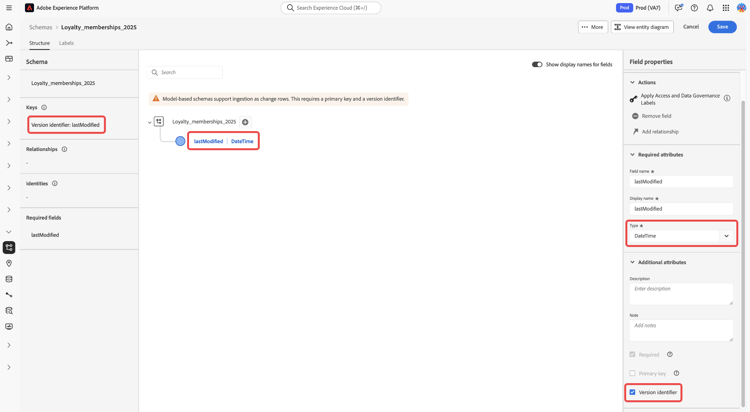Open the Queries search-table icon

[9, 311]
